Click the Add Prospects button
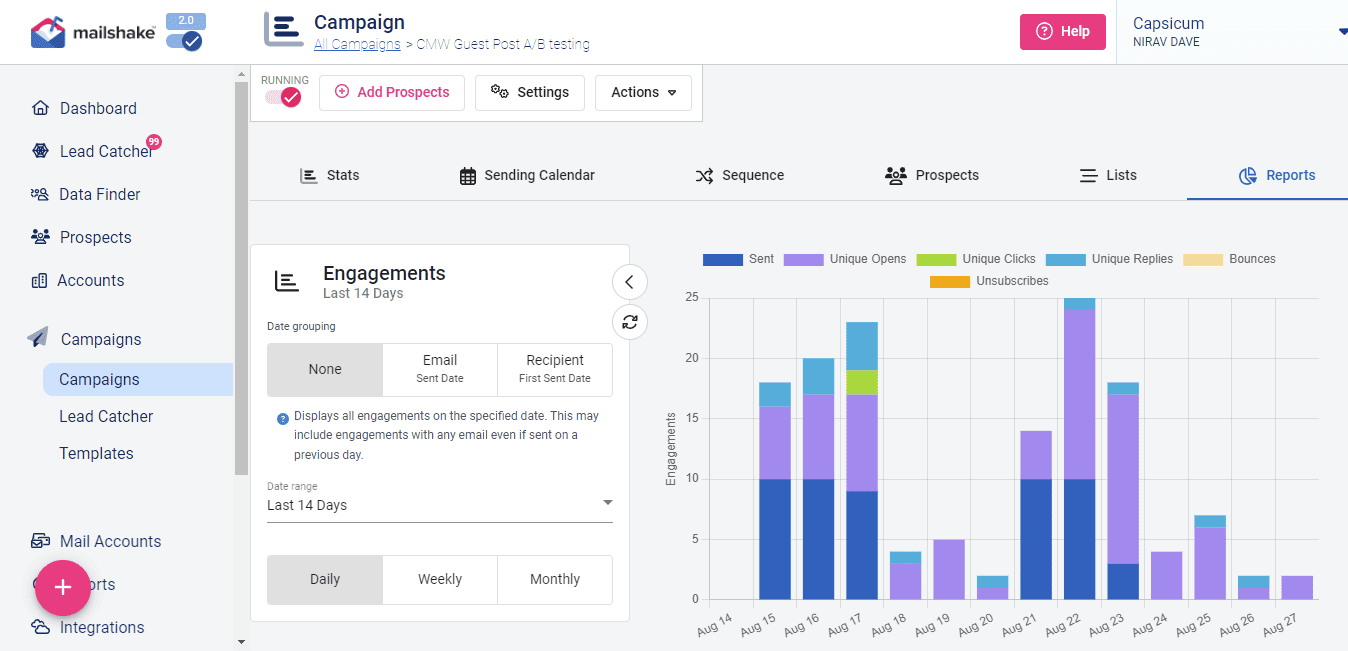The height and width of the screenshot is (651, 1348). tap(392, 92)
